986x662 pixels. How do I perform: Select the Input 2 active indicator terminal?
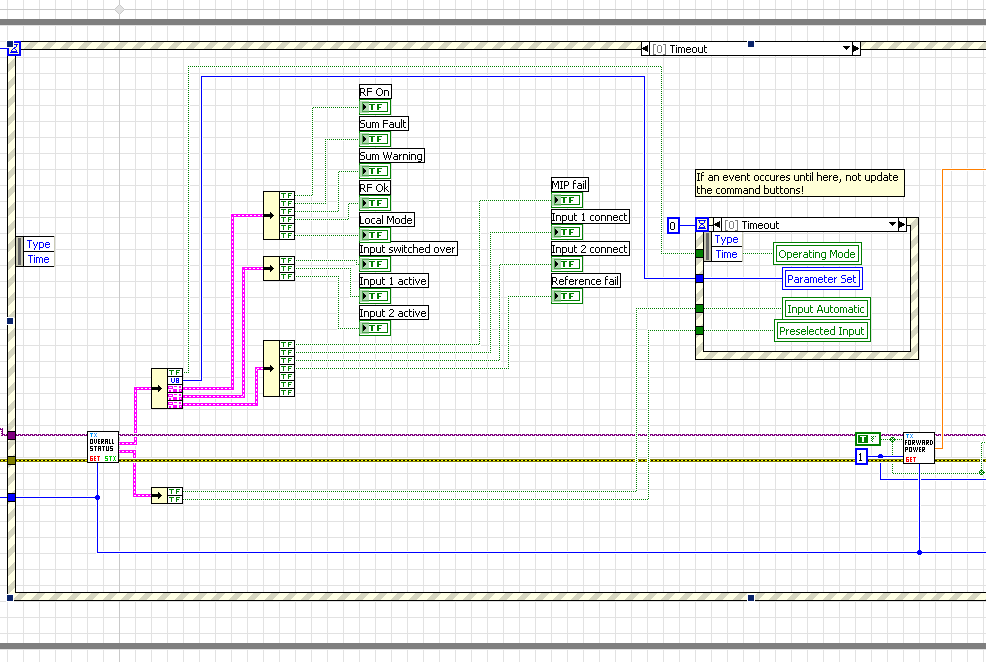pyautogui.click(x=375, y=328)
